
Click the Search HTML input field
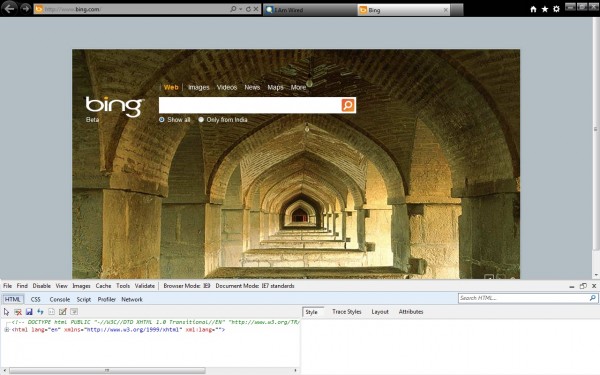[x=523, y=298]
